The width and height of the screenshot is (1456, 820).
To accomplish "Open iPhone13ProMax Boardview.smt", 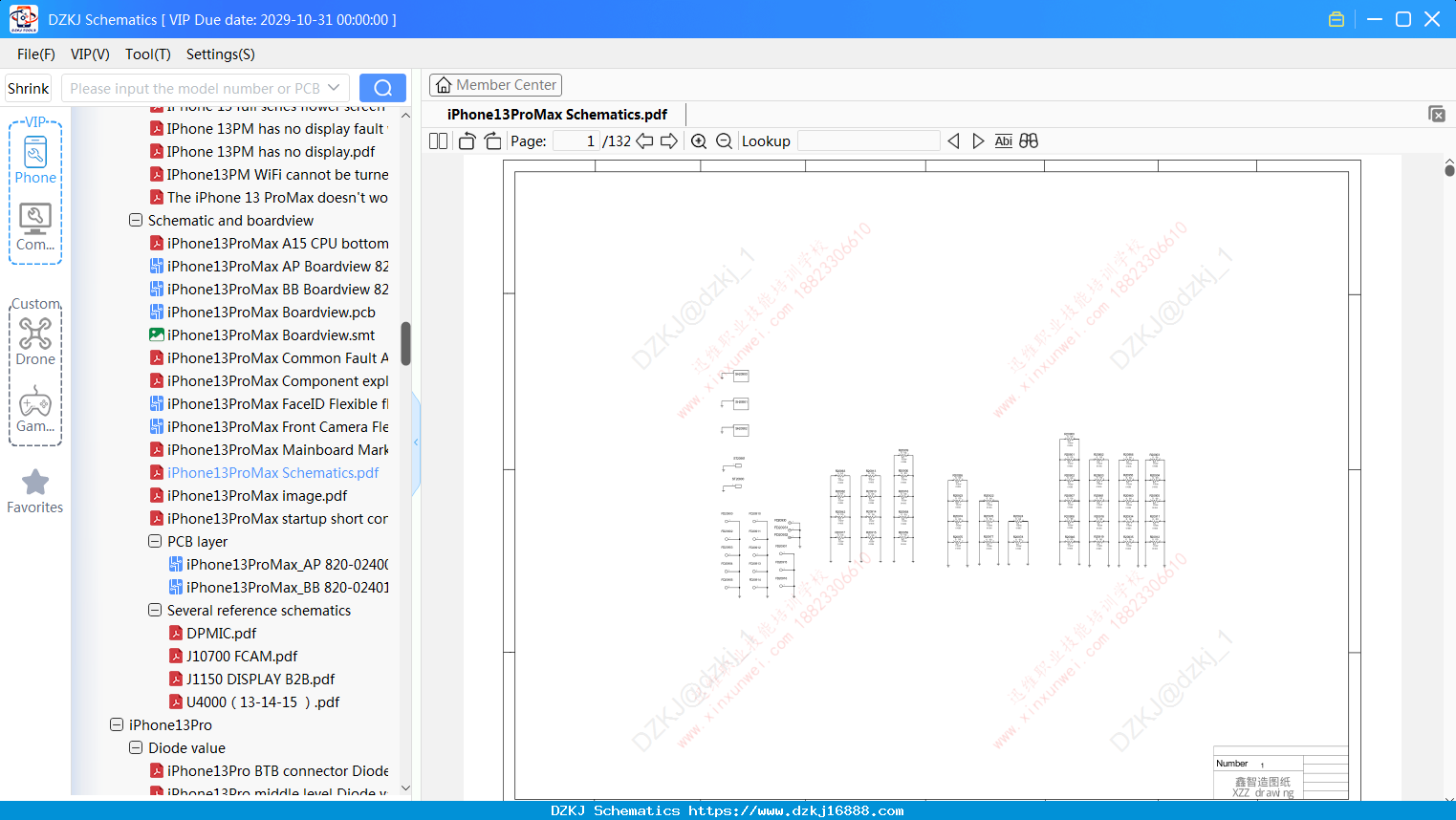I will (x=263, y=335).
